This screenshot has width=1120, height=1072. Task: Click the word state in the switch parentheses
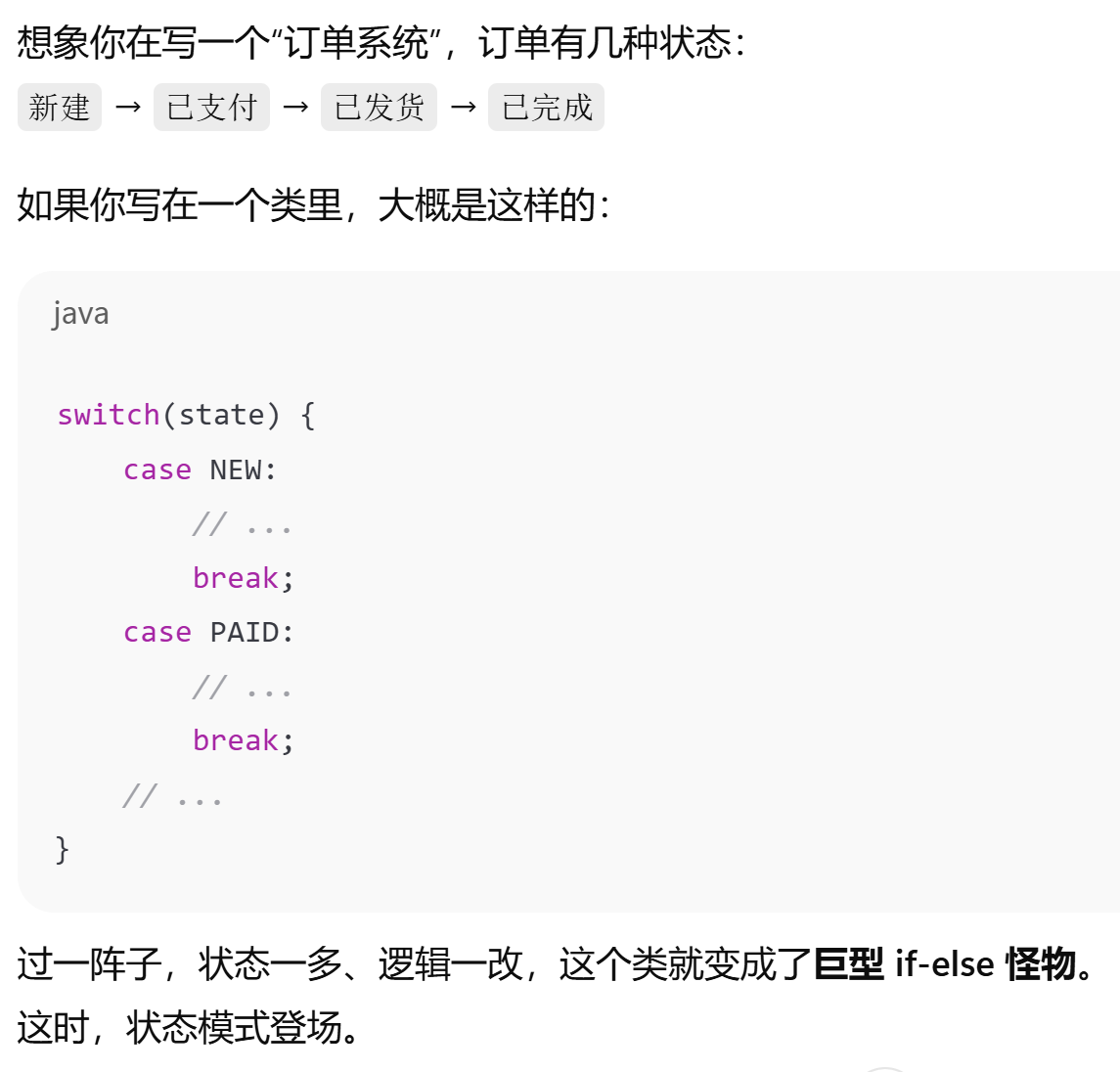pyautogui.click(x=221, y=415)
